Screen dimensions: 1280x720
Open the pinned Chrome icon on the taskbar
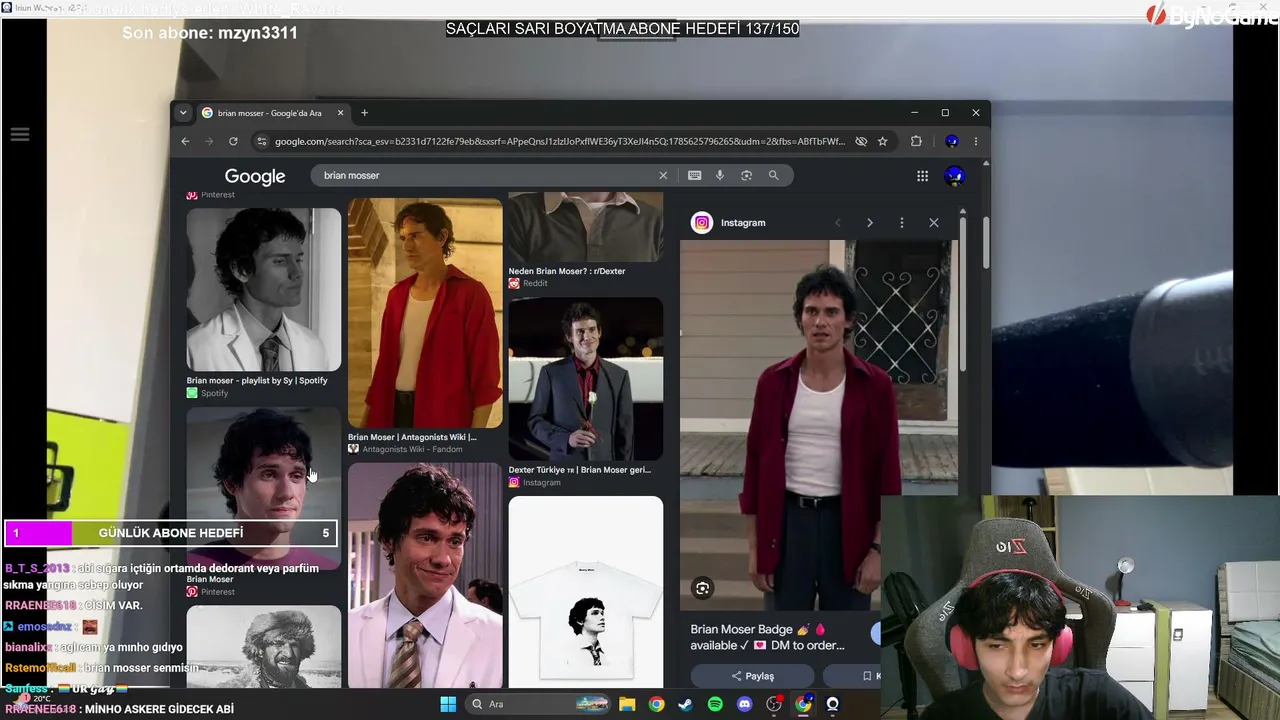click(656, 704)
